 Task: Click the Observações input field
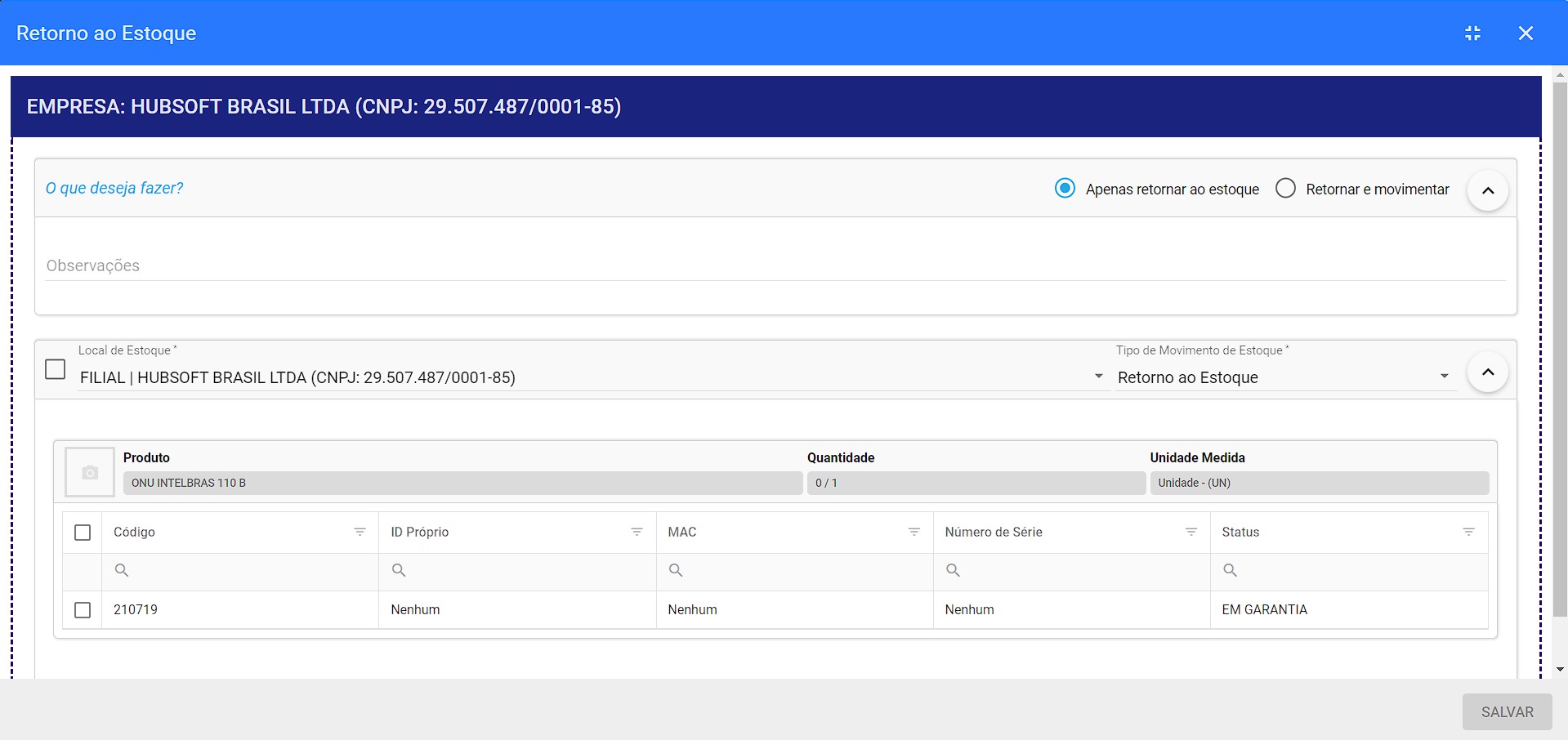point(775,265)
